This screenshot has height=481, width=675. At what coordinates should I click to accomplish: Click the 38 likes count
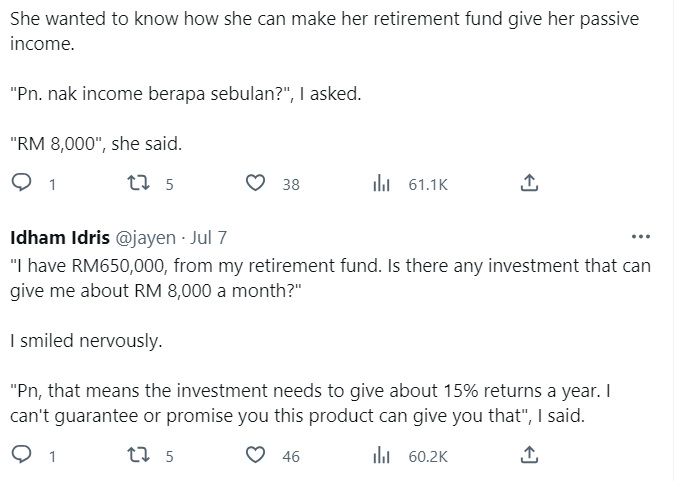[x=291, y=185]
